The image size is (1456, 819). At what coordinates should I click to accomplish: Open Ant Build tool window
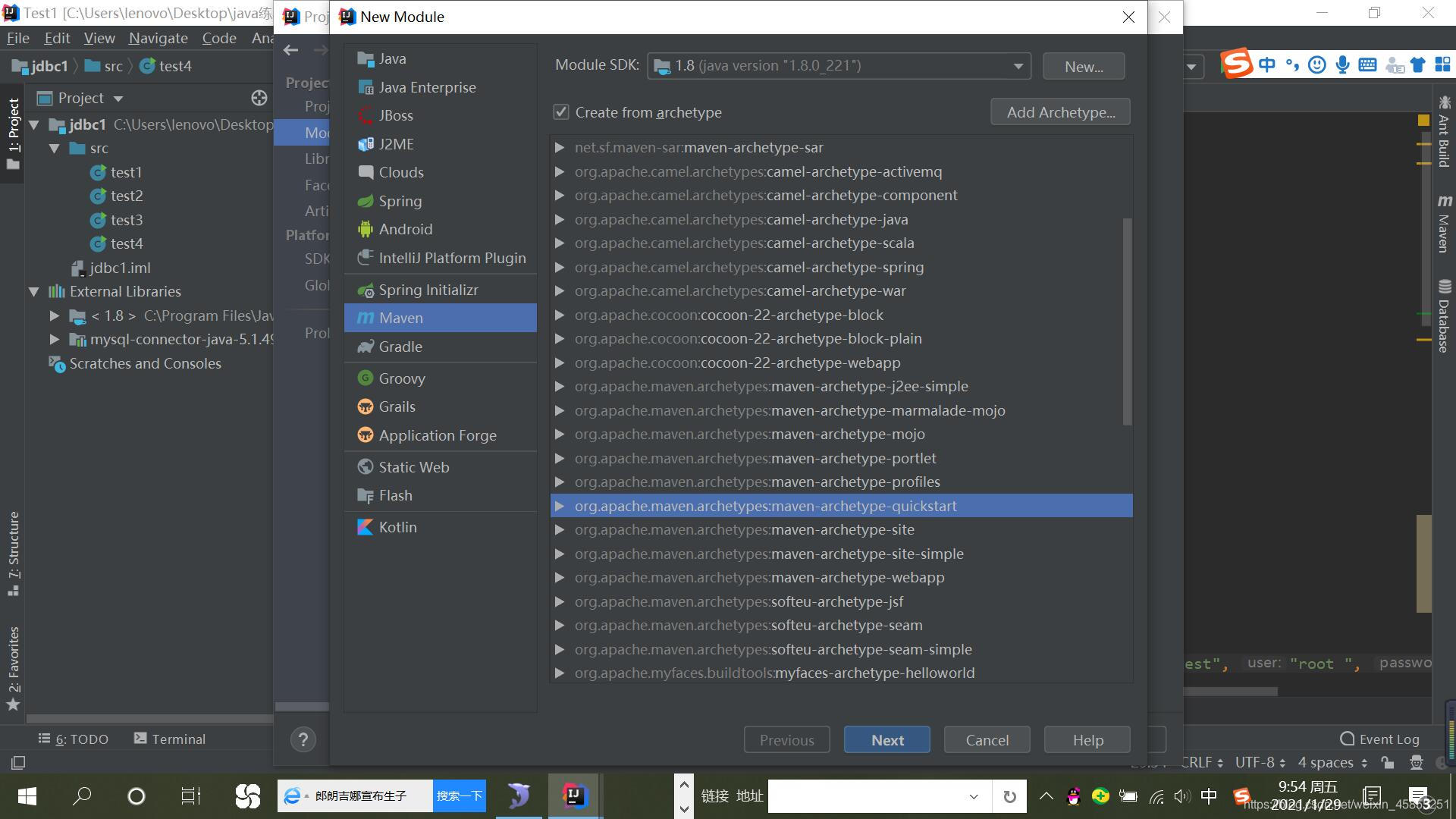[1444, 131]
